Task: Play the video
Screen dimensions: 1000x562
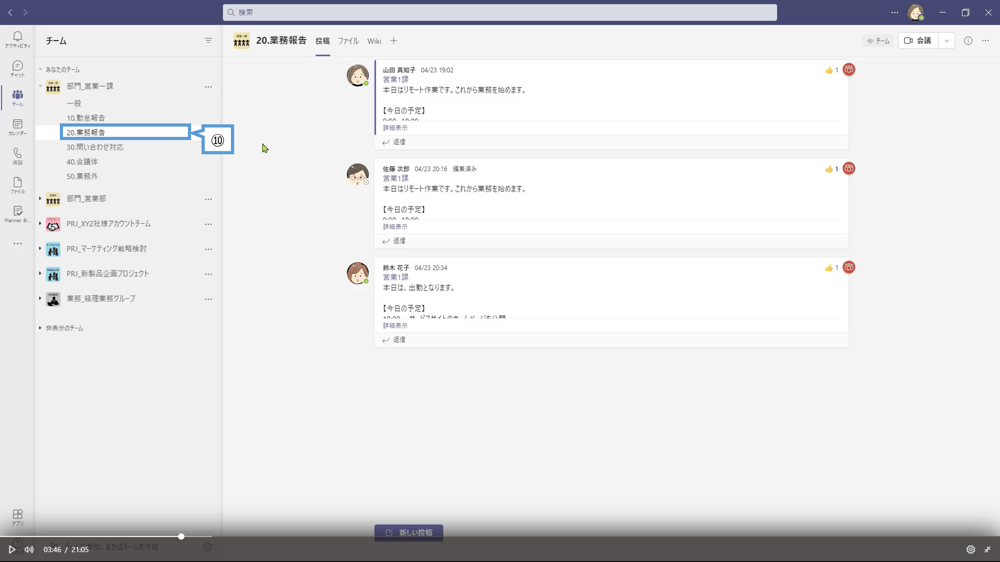Action: (x=11, y=549)
